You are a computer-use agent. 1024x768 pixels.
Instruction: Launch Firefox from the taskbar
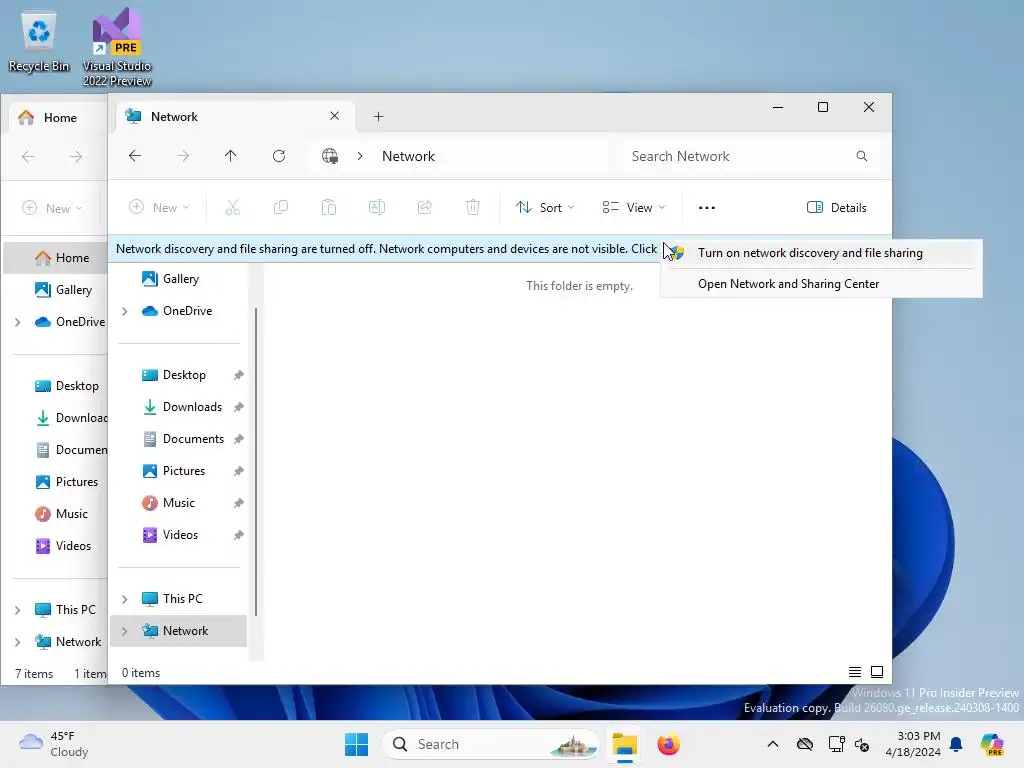tap(668, 744)
